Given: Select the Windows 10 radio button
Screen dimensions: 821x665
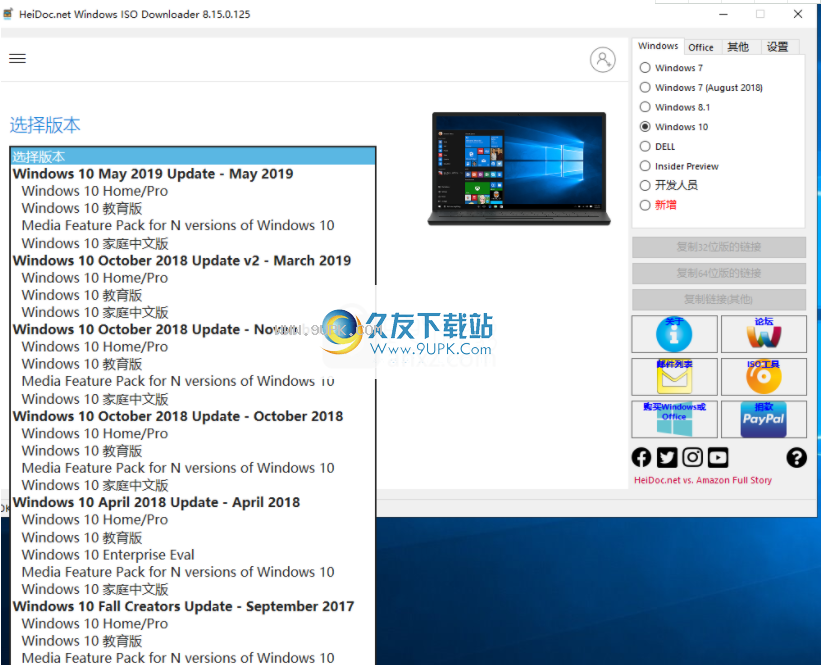Looking at the screenshot, I should coord(645,127).
